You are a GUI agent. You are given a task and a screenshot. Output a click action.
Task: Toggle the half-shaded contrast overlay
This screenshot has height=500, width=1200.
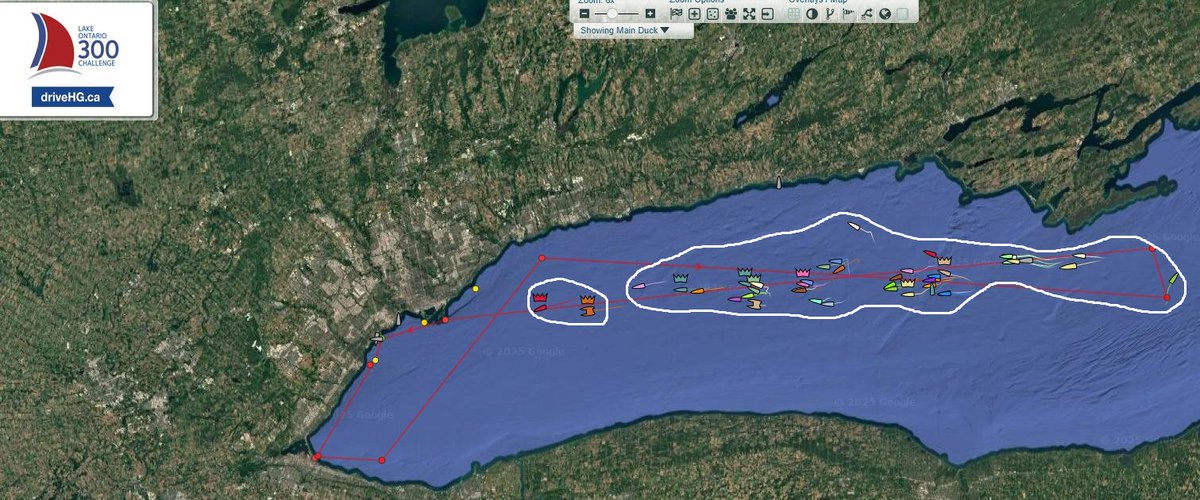812,14
